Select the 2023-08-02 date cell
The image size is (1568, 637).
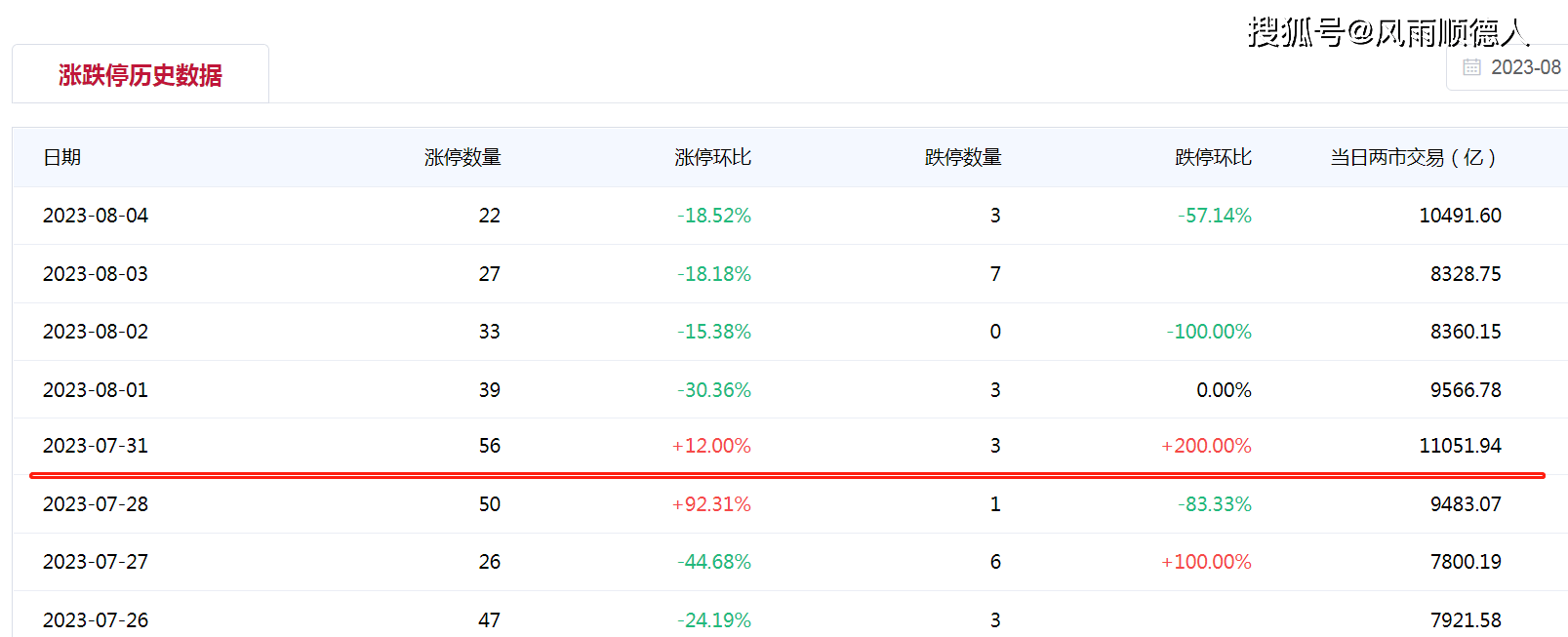coord(96,332)
